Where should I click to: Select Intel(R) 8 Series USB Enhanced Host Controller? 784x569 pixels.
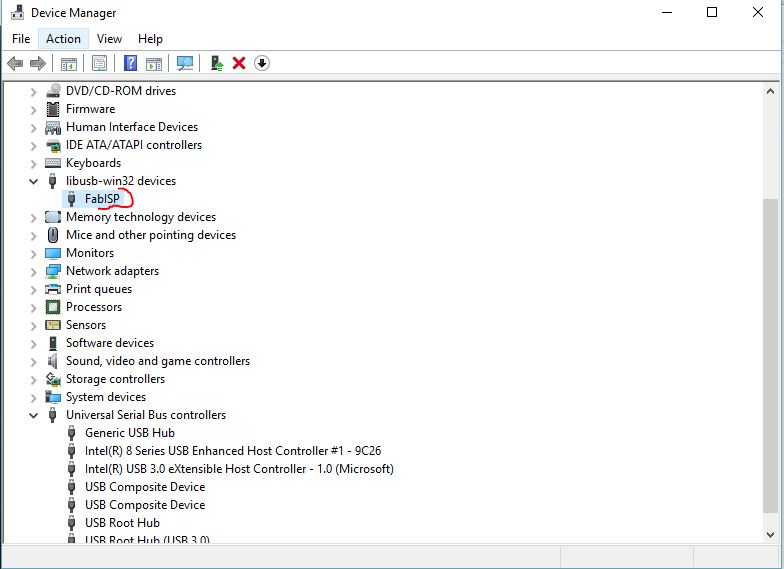click(233, 451)
